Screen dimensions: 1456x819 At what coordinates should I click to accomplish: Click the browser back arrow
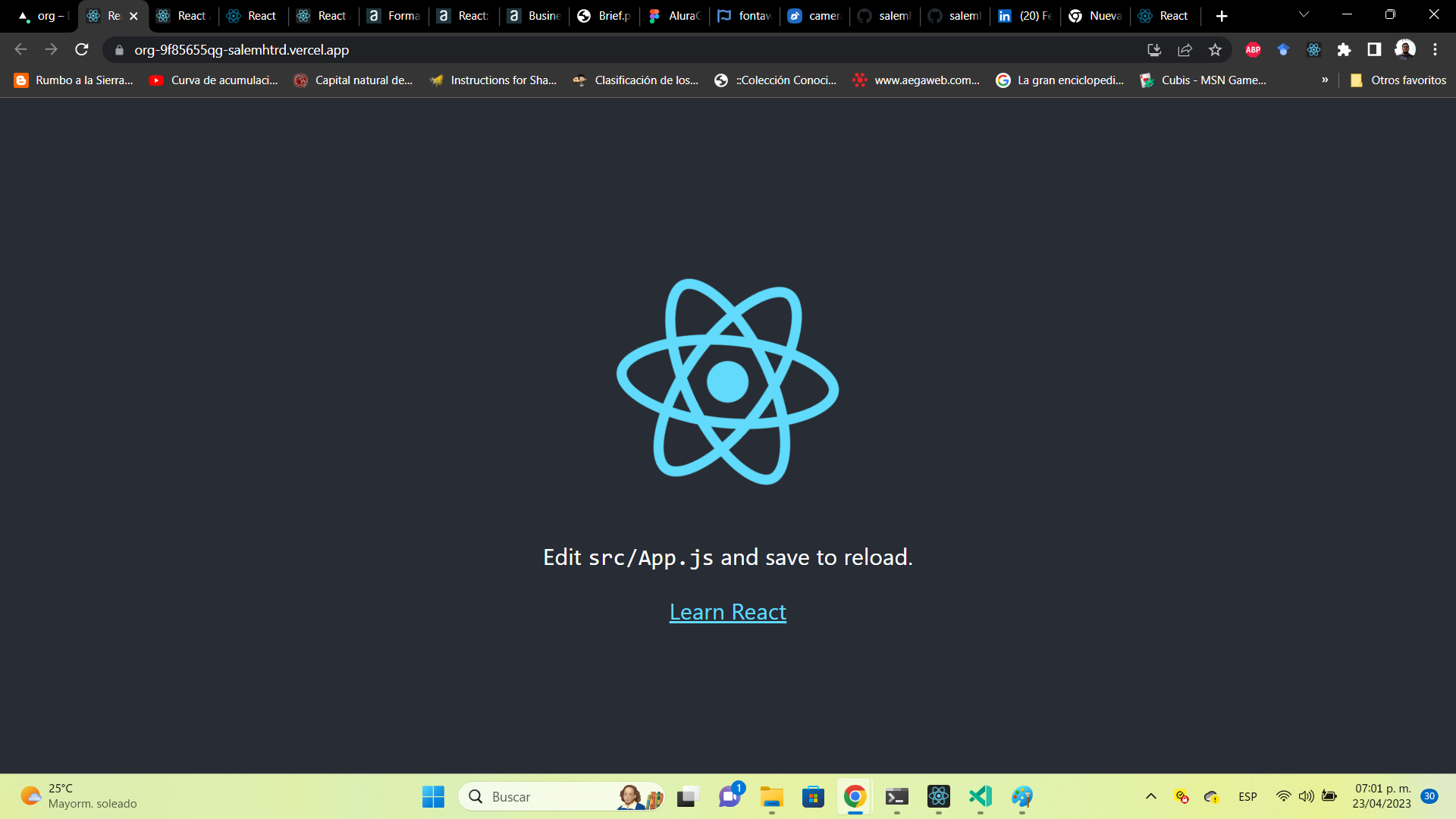click(x=20, y=49)
